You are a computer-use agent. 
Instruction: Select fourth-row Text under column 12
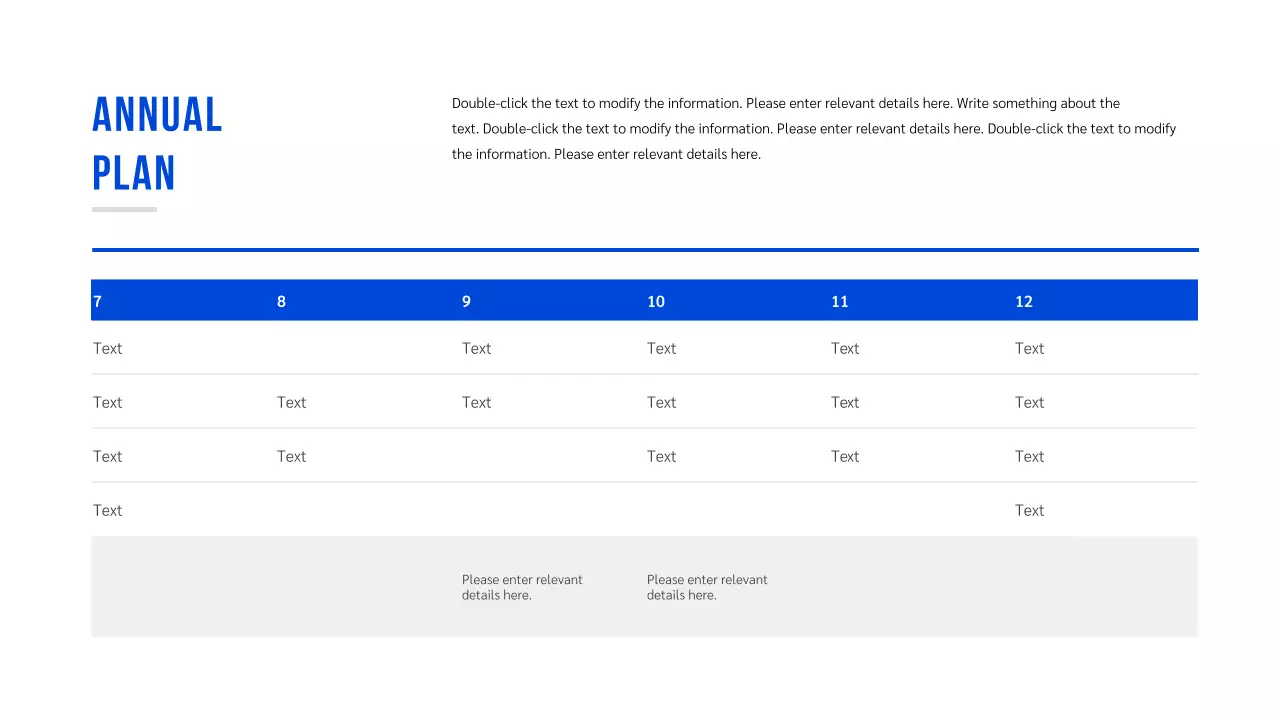coord(1029,511)
